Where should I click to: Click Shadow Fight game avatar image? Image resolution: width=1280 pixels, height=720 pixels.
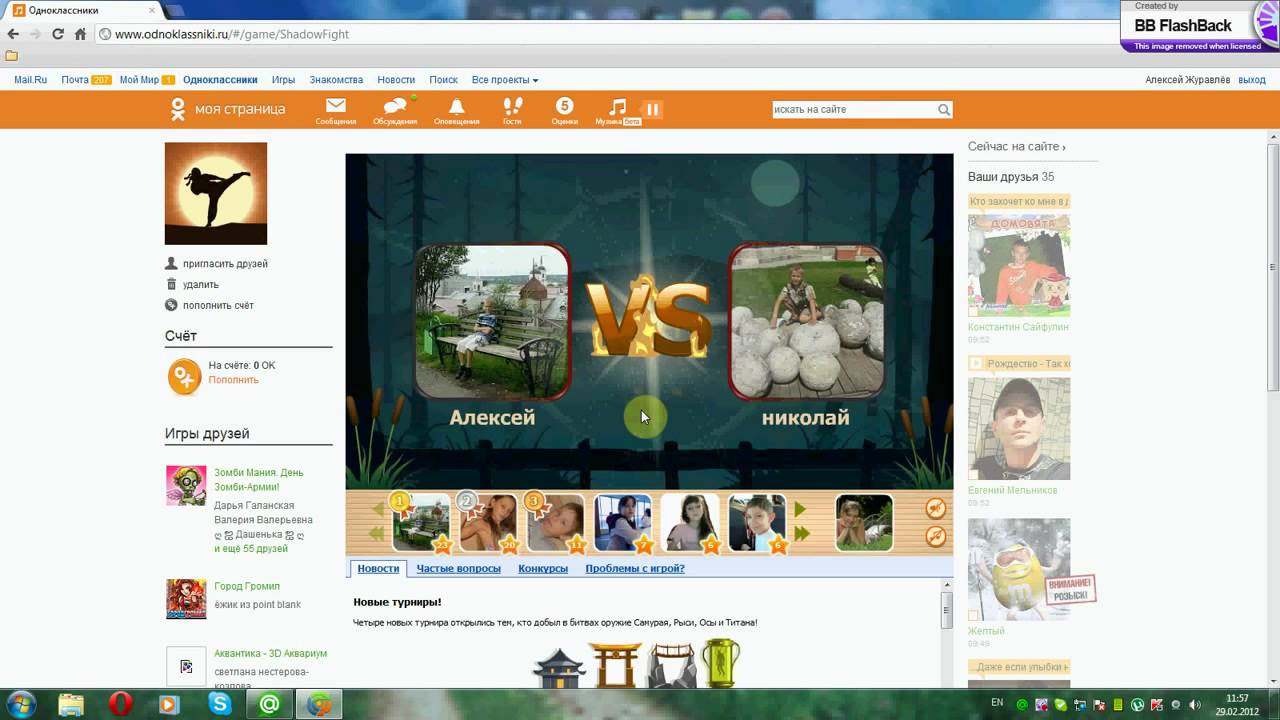point(216,193)
